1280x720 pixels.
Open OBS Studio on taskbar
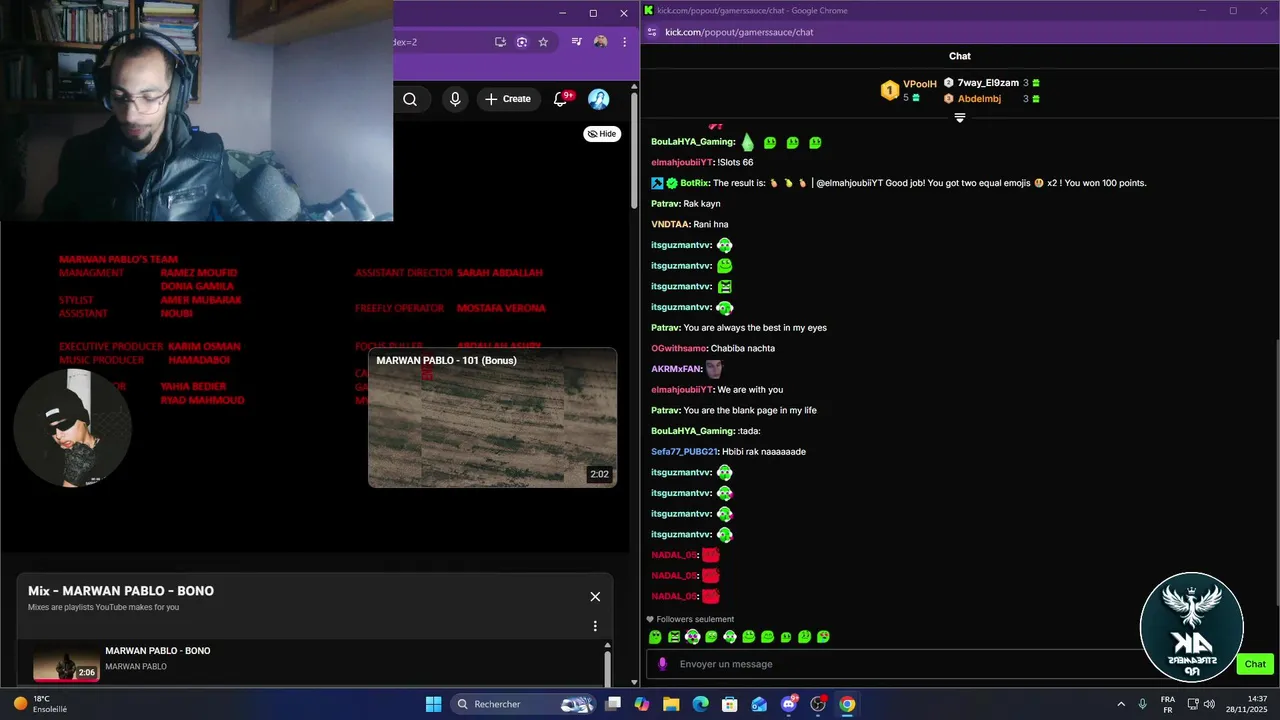click(x=818, y=704)
